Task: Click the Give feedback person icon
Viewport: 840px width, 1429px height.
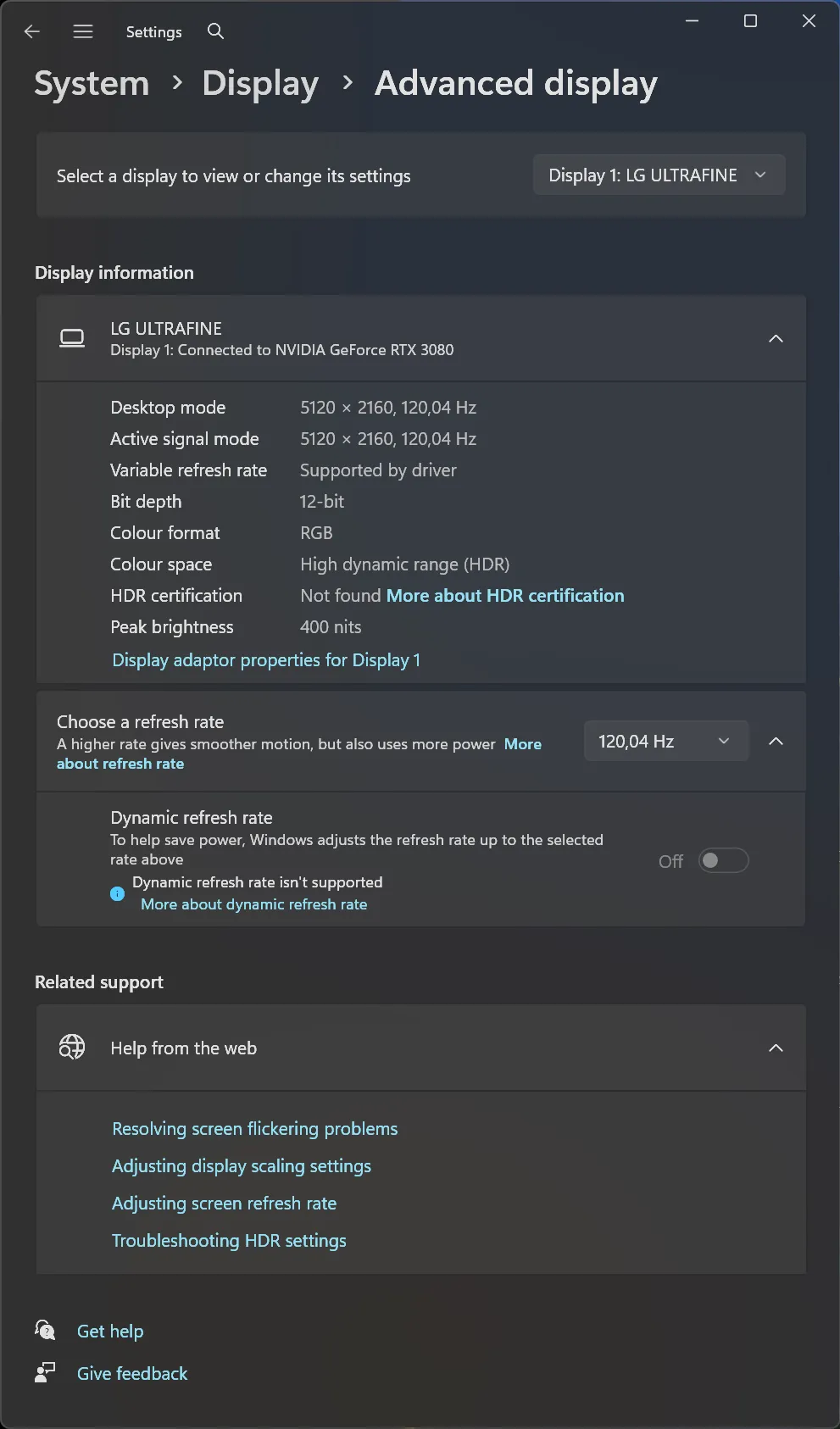Action: coord(45,1372)
